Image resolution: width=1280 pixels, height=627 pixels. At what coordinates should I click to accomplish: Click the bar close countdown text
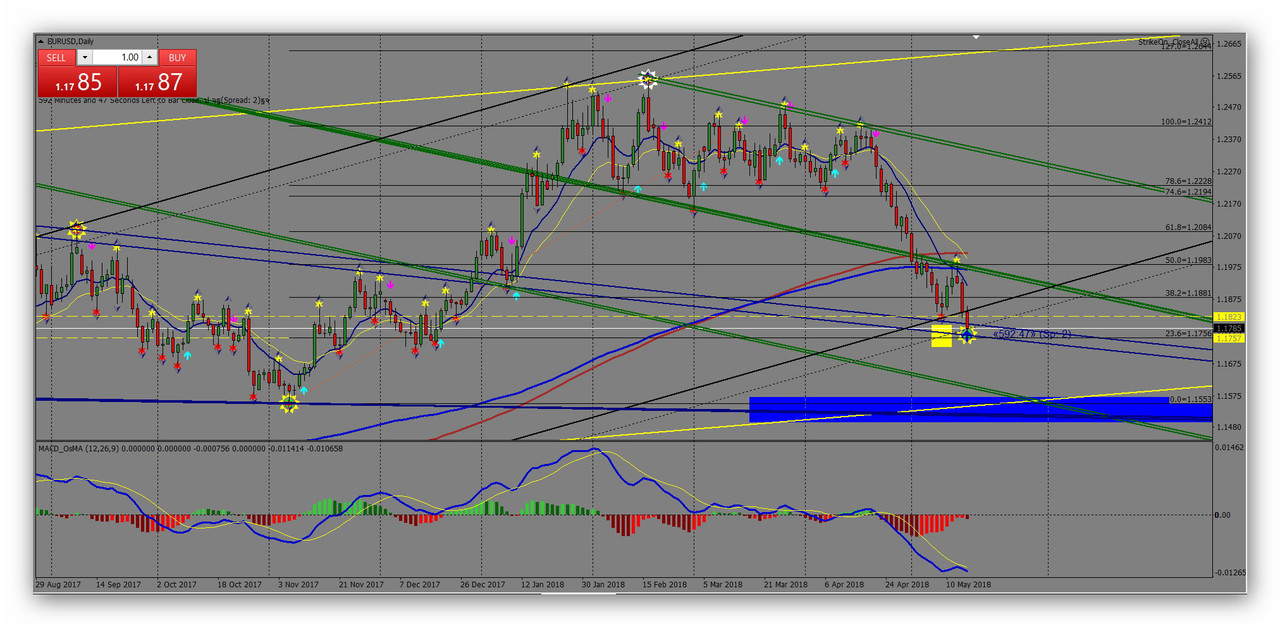point(154,100)
